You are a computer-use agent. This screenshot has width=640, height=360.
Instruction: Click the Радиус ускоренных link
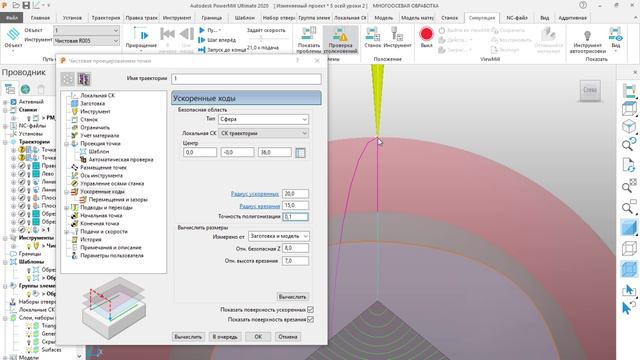click(255, 194)
